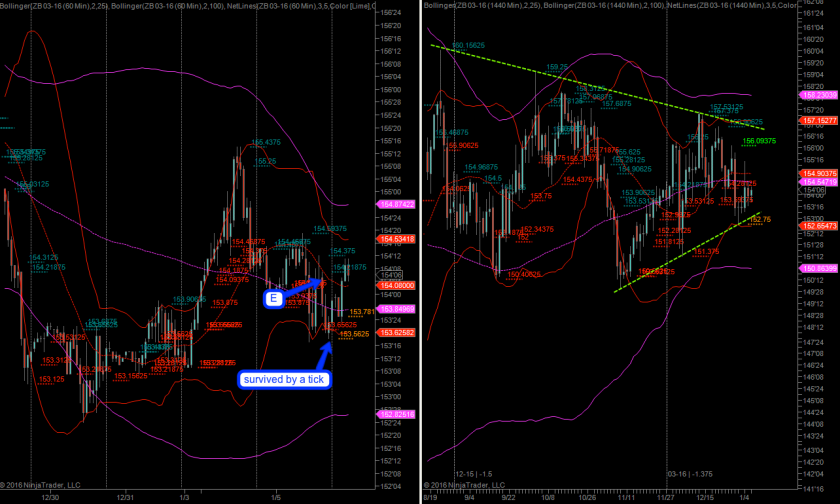Select the 153.84969 magenta price marker
Image resolution: width=840 pixels, height=504 pixels.
pos(396,309)
